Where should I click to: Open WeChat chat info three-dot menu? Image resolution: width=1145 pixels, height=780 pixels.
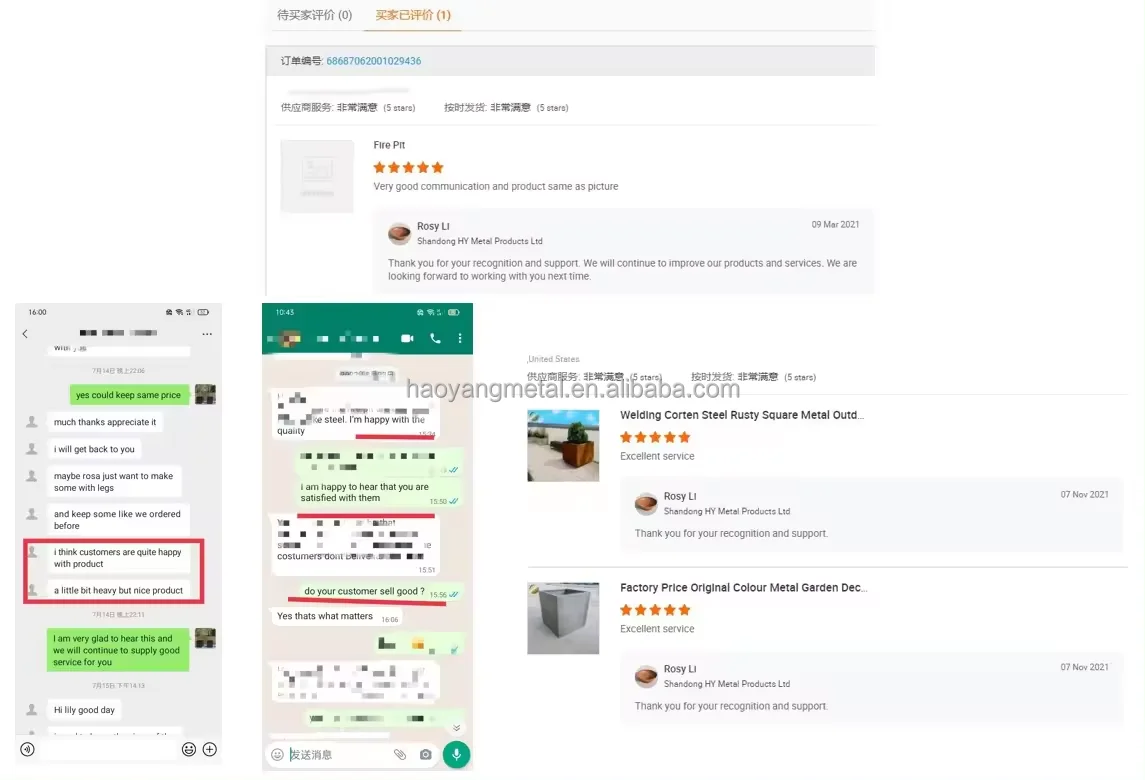coord(207,334)
